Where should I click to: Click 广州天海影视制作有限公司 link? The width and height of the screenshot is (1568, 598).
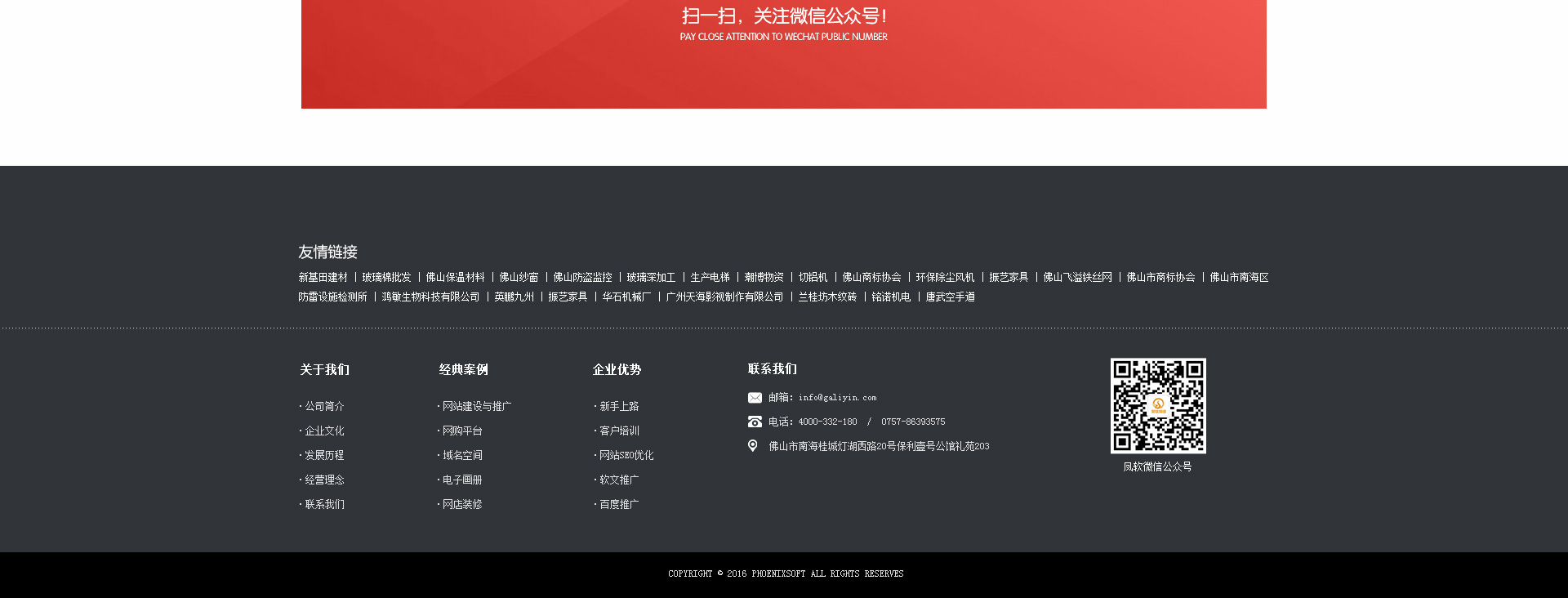724,297
